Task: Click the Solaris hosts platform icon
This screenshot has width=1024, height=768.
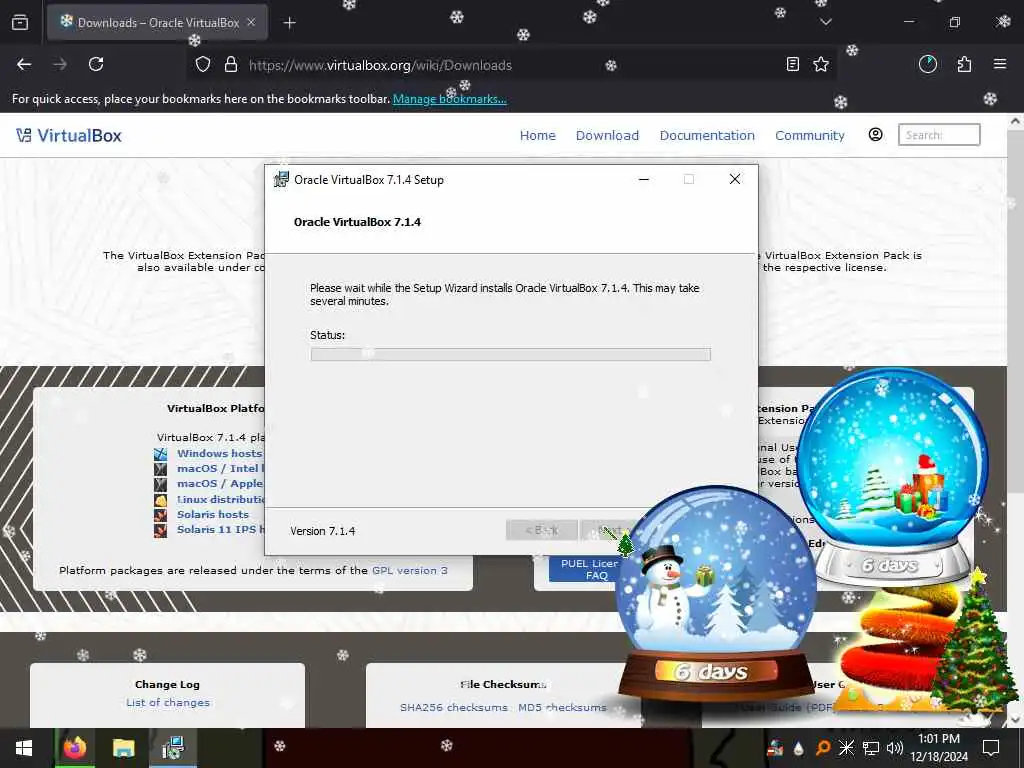Action: click(161, 515)
